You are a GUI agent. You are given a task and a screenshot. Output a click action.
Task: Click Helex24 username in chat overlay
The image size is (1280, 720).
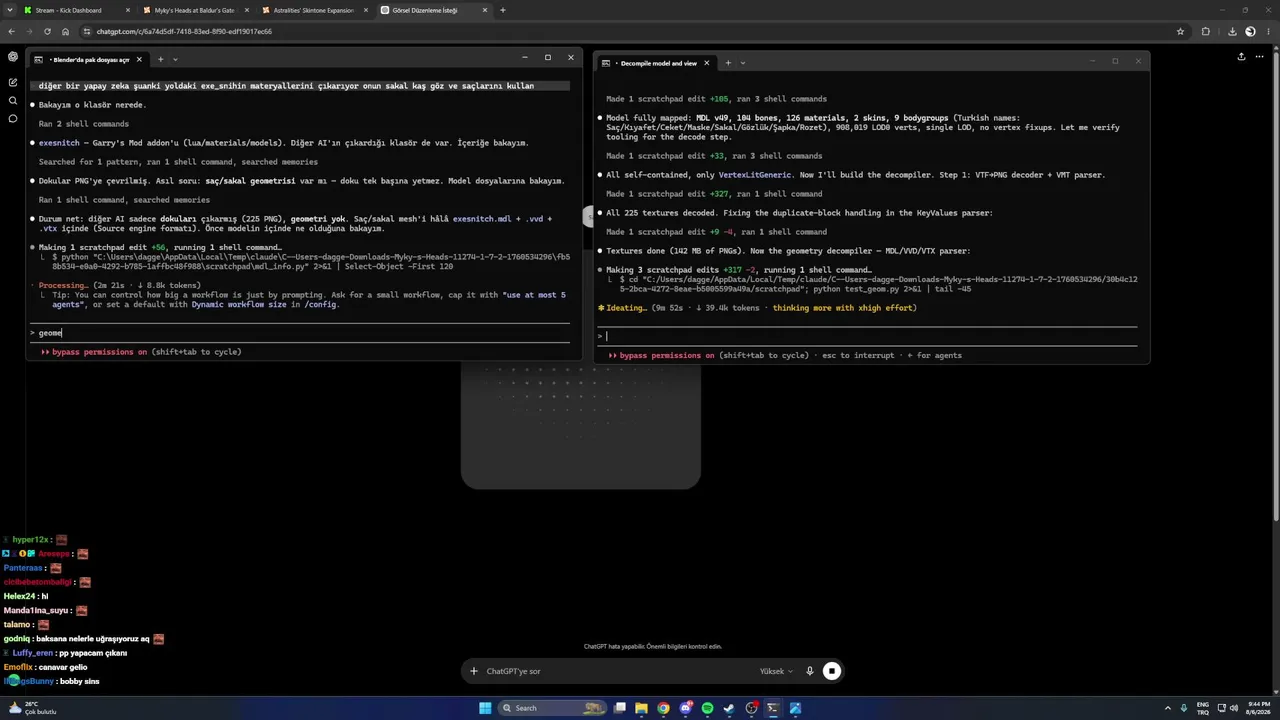pyautogui.click(x=19, y=596)
